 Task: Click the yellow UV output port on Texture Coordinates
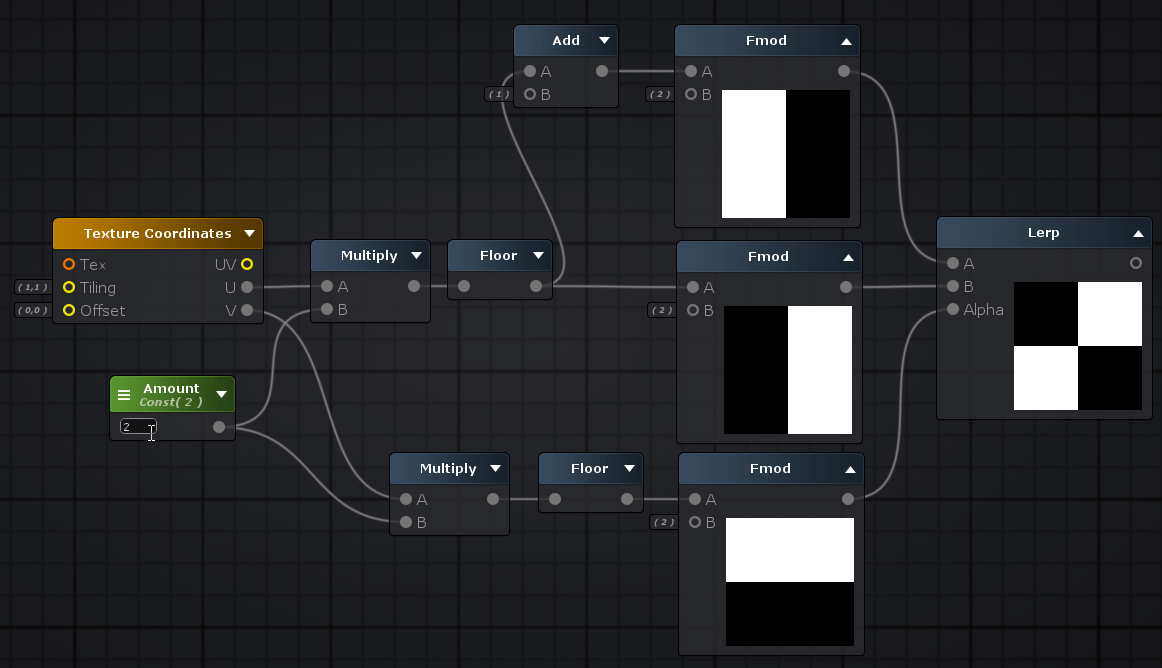point(246,264)
